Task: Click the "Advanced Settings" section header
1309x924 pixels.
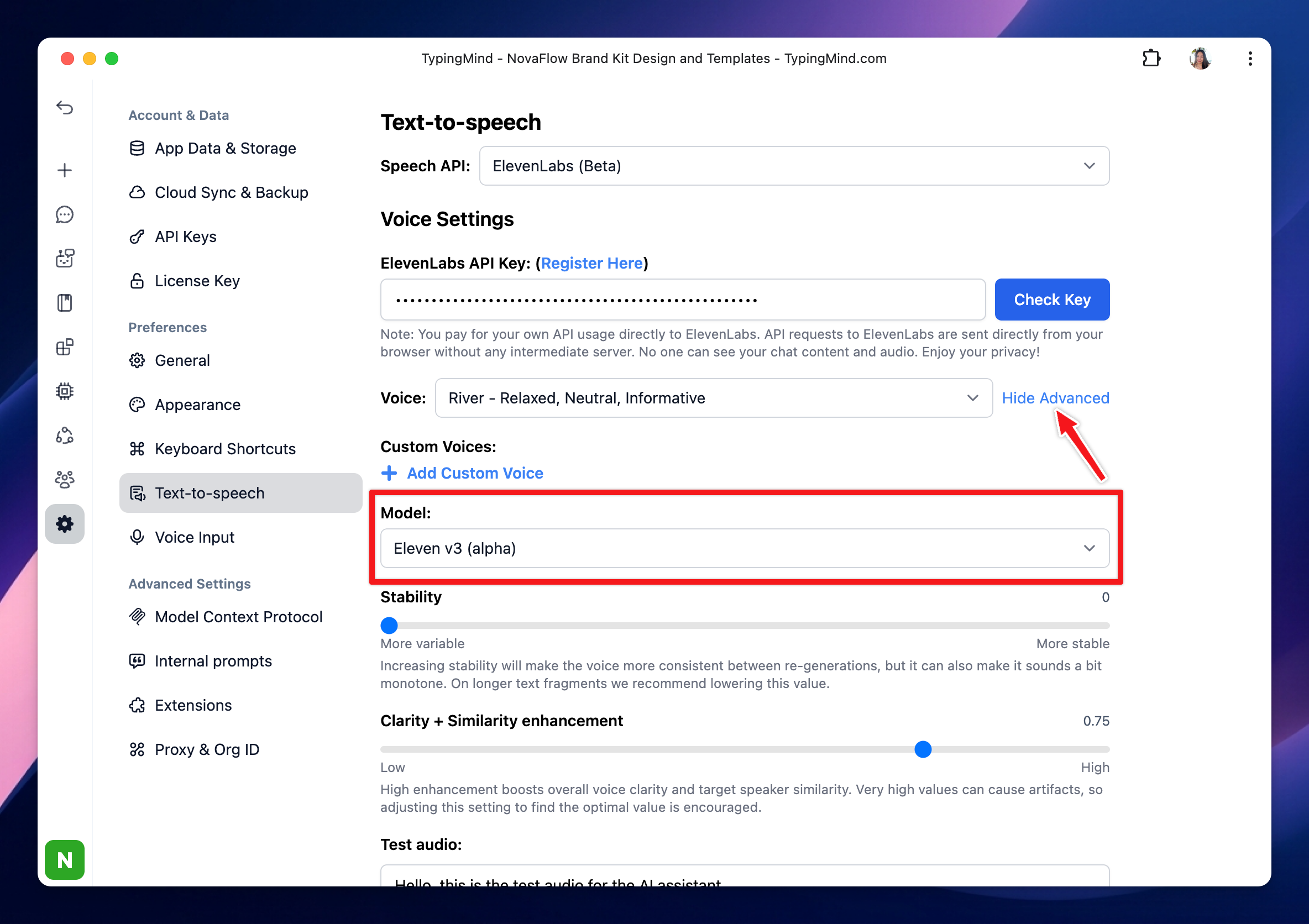Action: point(189,584)
